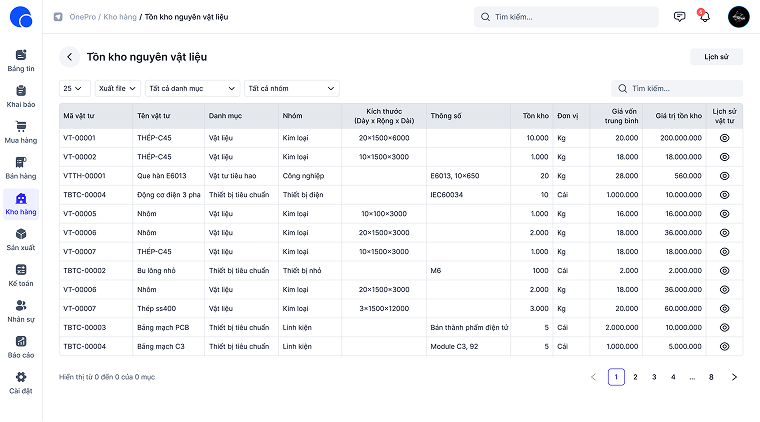Go to page 2 of the table
The height and width of the screenshot is (422, 760).
coord(635,377)
